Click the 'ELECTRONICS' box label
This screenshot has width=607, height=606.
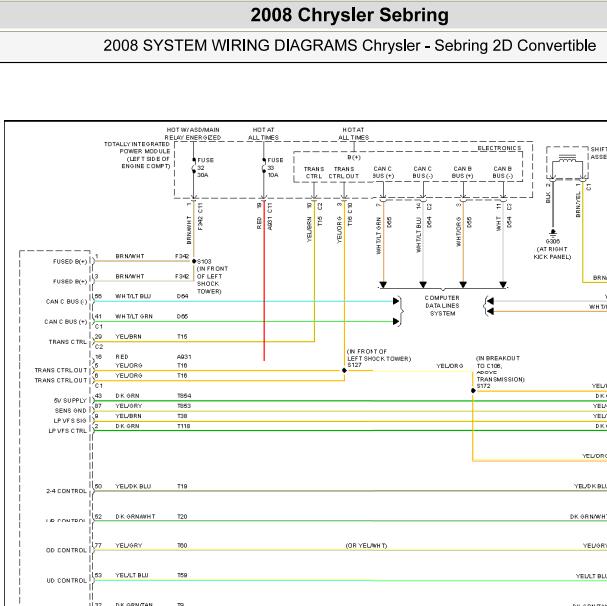pyautogui.click(x=499, y=148)
